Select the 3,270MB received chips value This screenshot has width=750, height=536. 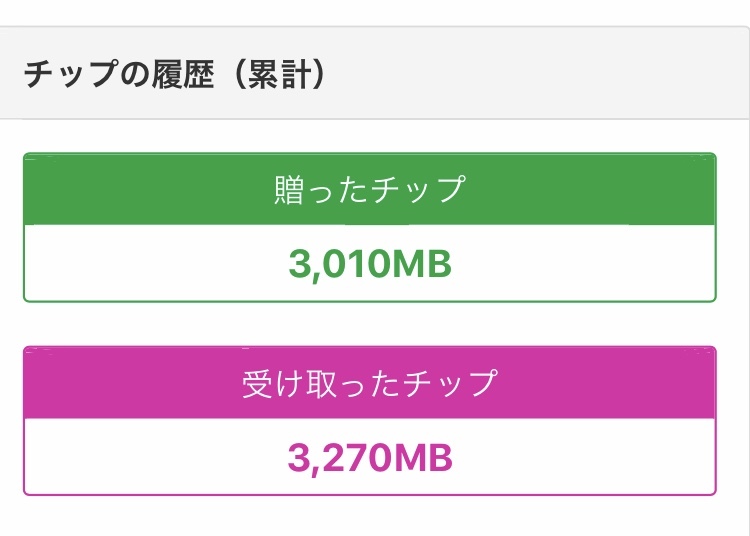[370, 458]
